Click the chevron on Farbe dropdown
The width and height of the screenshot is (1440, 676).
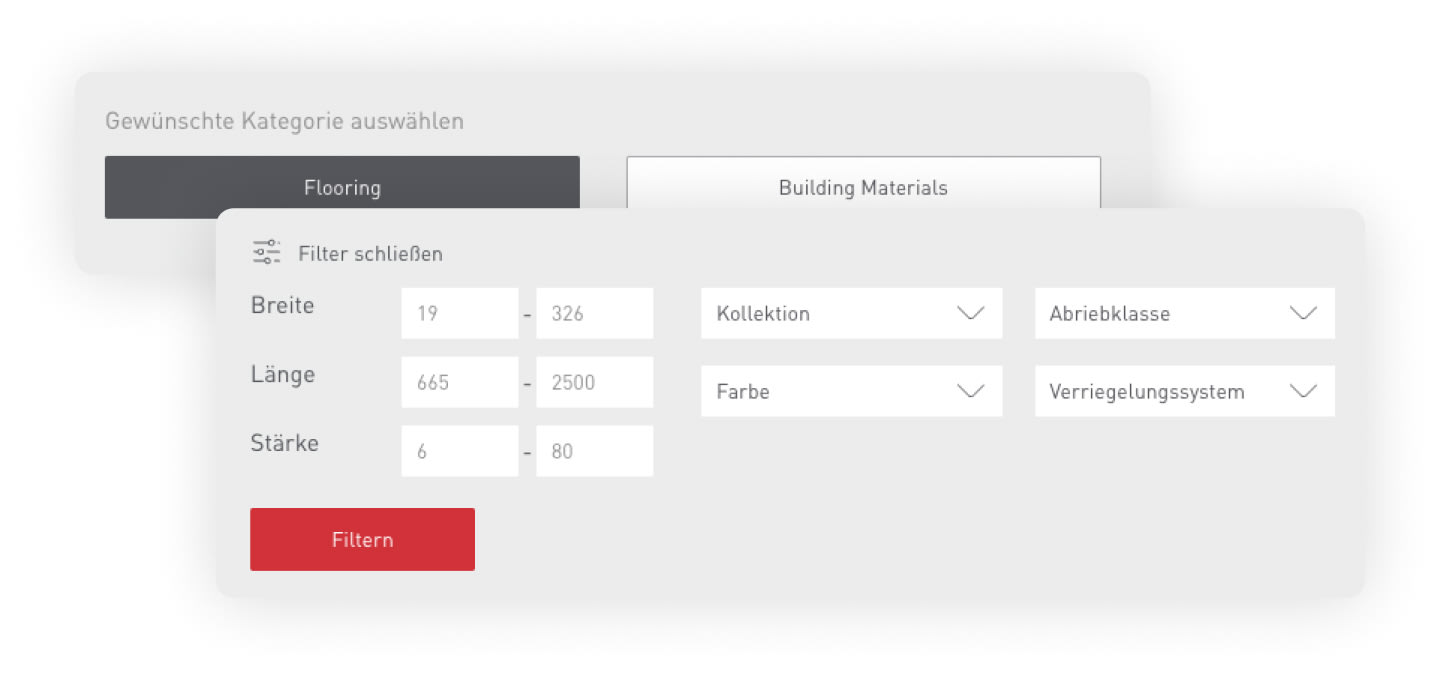click(970, 391)
